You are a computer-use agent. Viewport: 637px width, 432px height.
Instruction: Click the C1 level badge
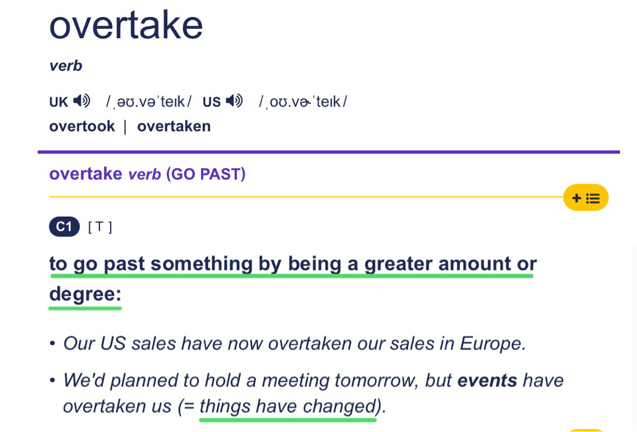(x=64, y=226)
